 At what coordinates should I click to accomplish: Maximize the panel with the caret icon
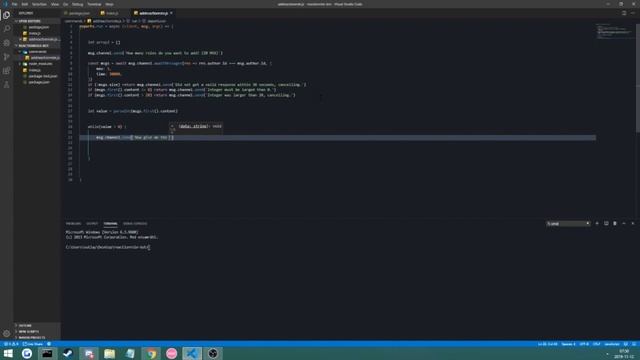[624, 223]
